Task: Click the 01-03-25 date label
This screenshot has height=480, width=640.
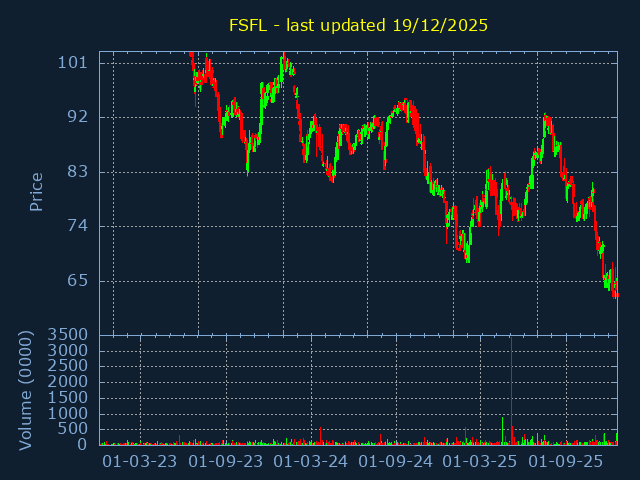Action: click(x=481, y=462)
